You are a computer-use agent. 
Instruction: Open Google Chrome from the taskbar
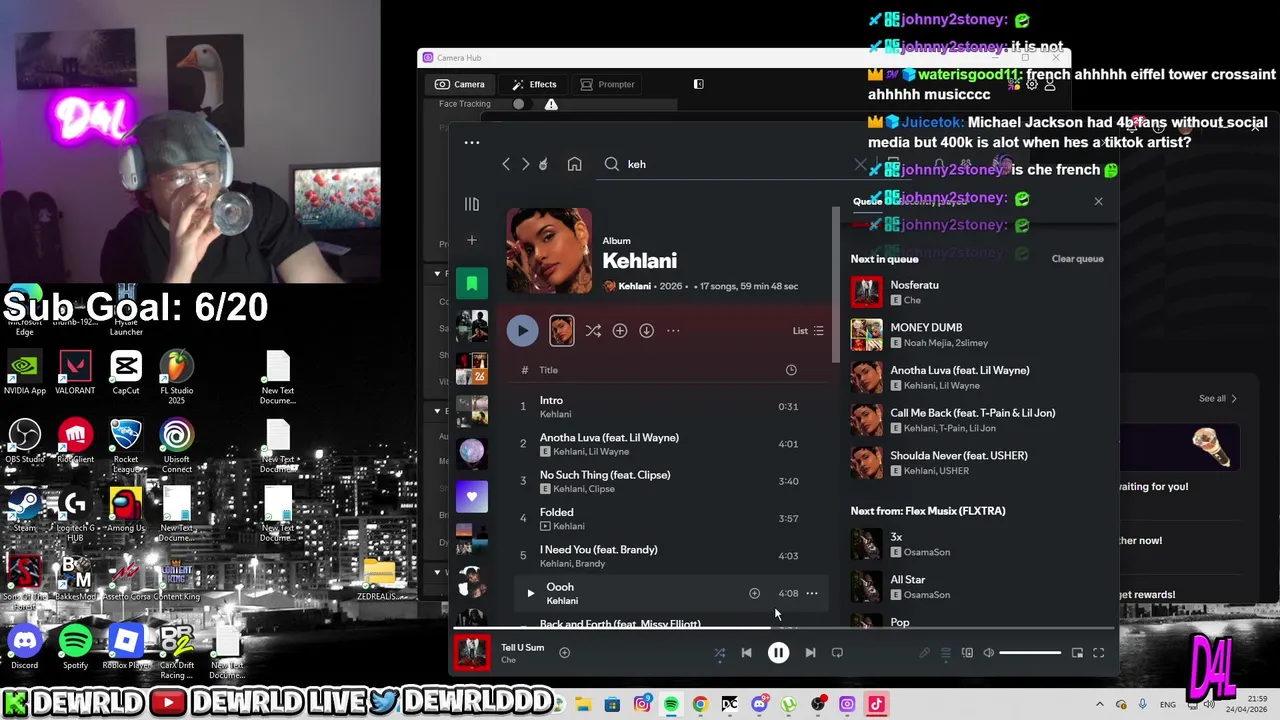click(700, 704)
